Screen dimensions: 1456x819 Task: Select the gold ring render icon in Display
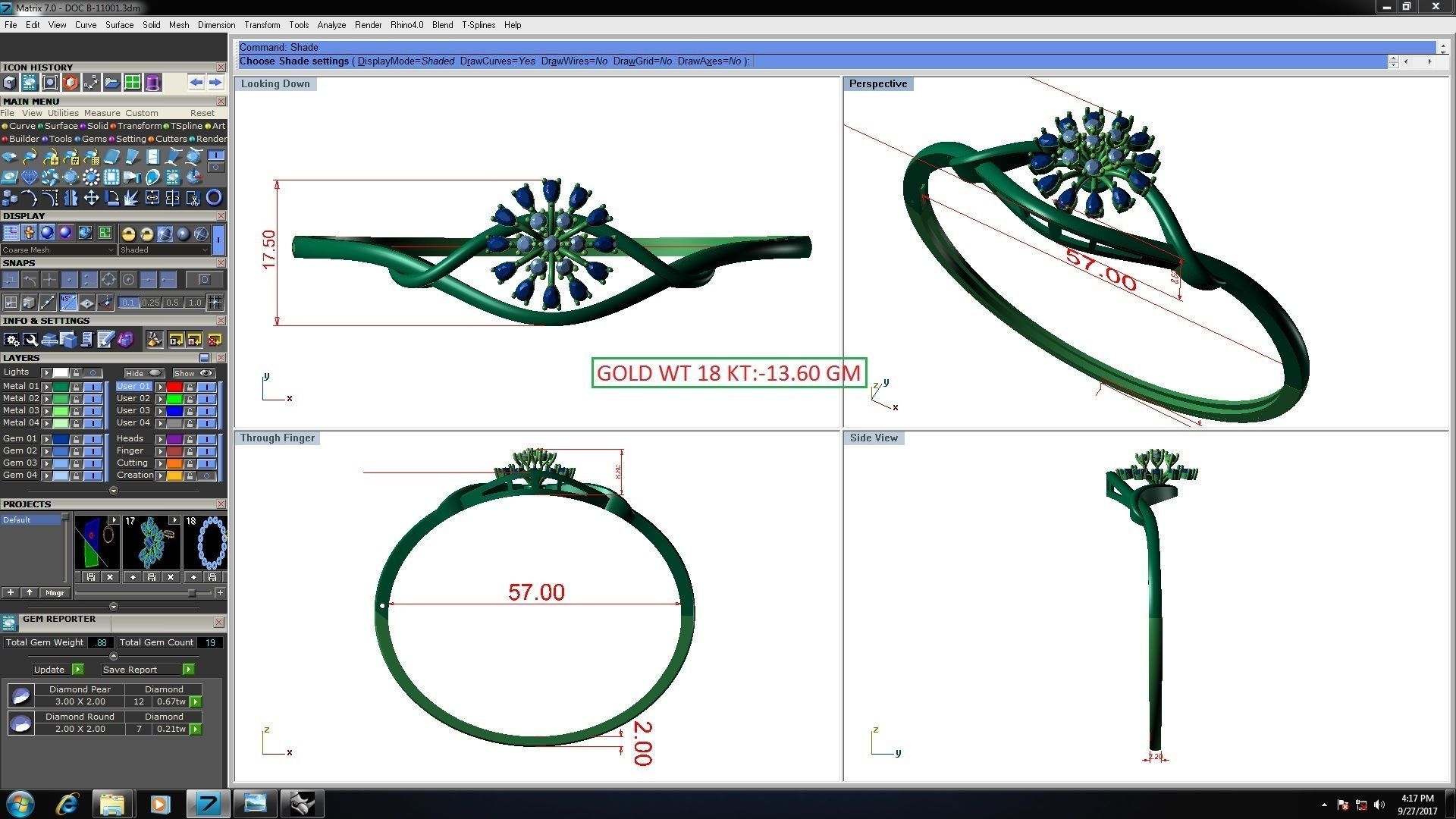(x=128, y=234)
